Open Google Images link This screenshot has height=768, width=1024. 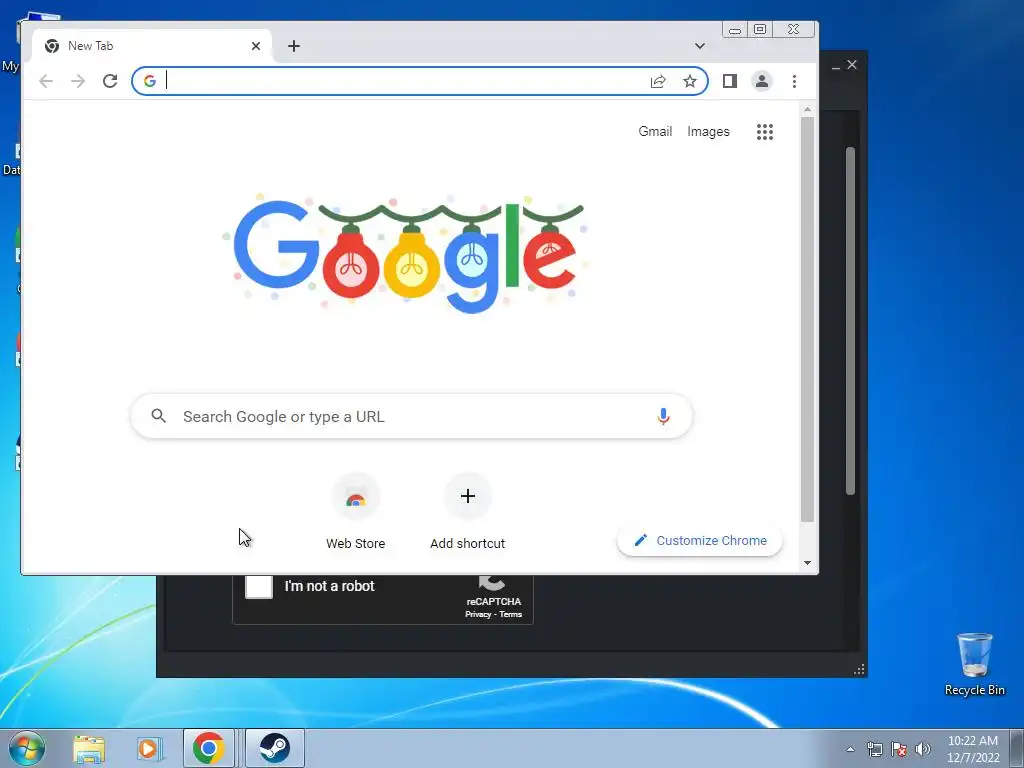(708, 131)
